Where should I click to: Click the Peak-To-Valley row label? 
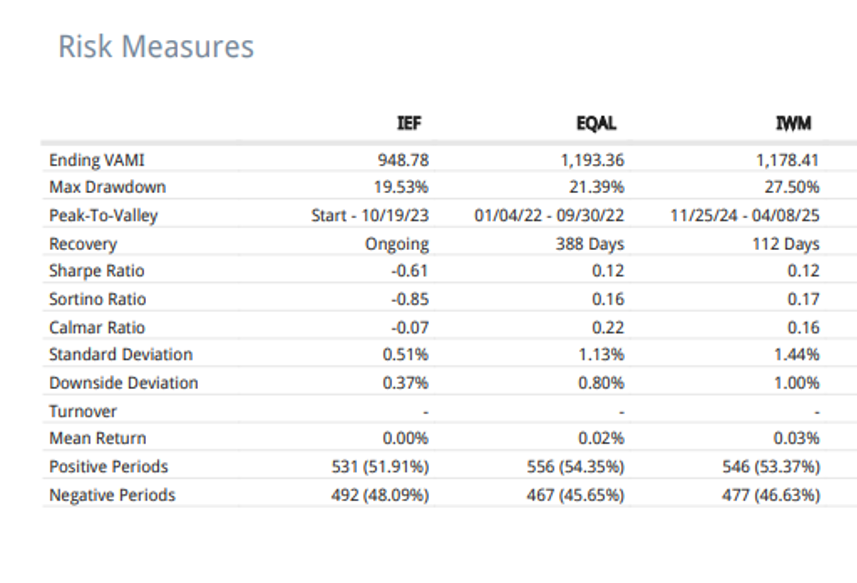[x=103, y=215]
